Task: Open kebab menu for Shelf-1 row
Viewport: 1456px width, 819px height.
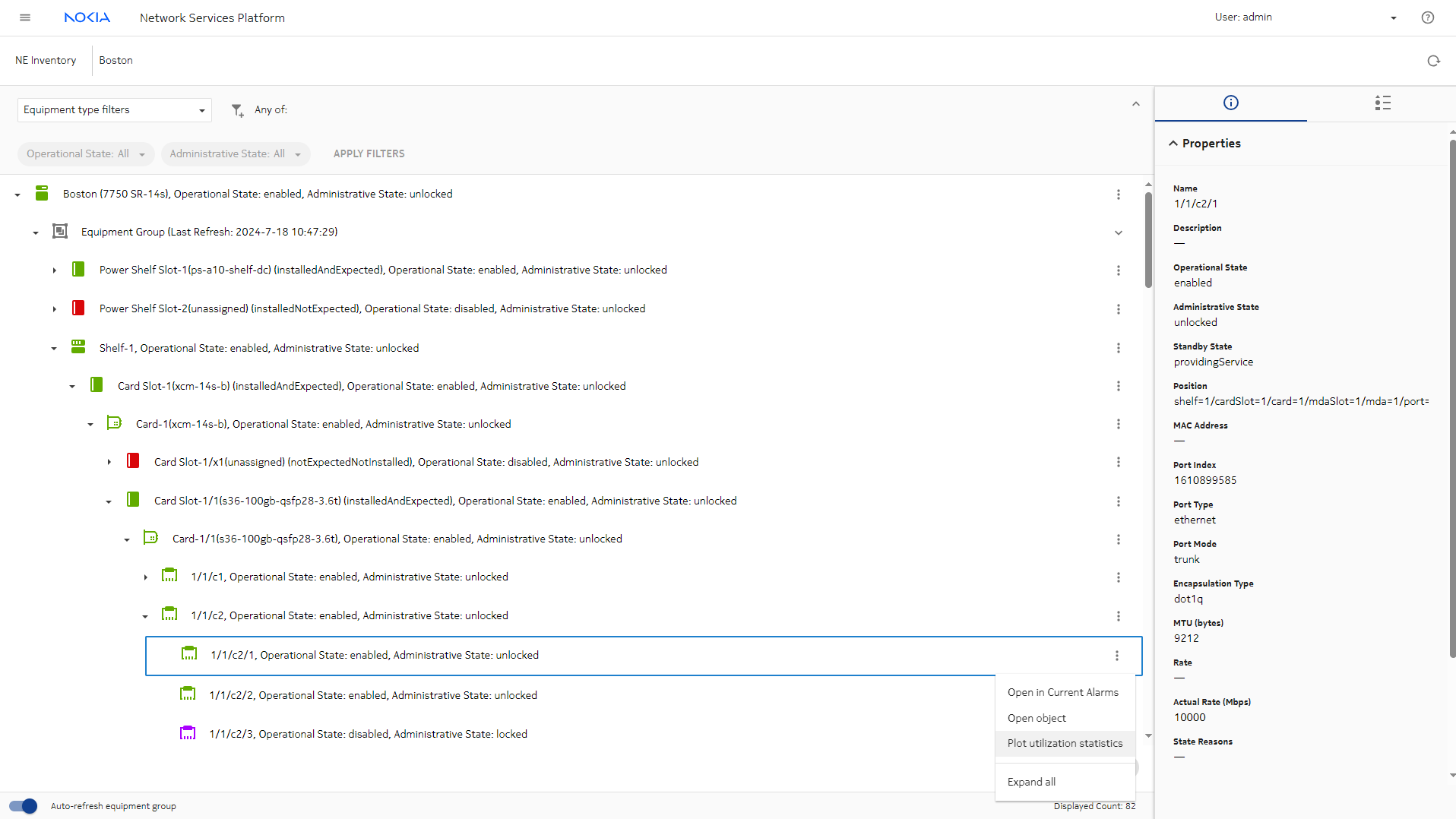Action: [x=1118, y=348]
